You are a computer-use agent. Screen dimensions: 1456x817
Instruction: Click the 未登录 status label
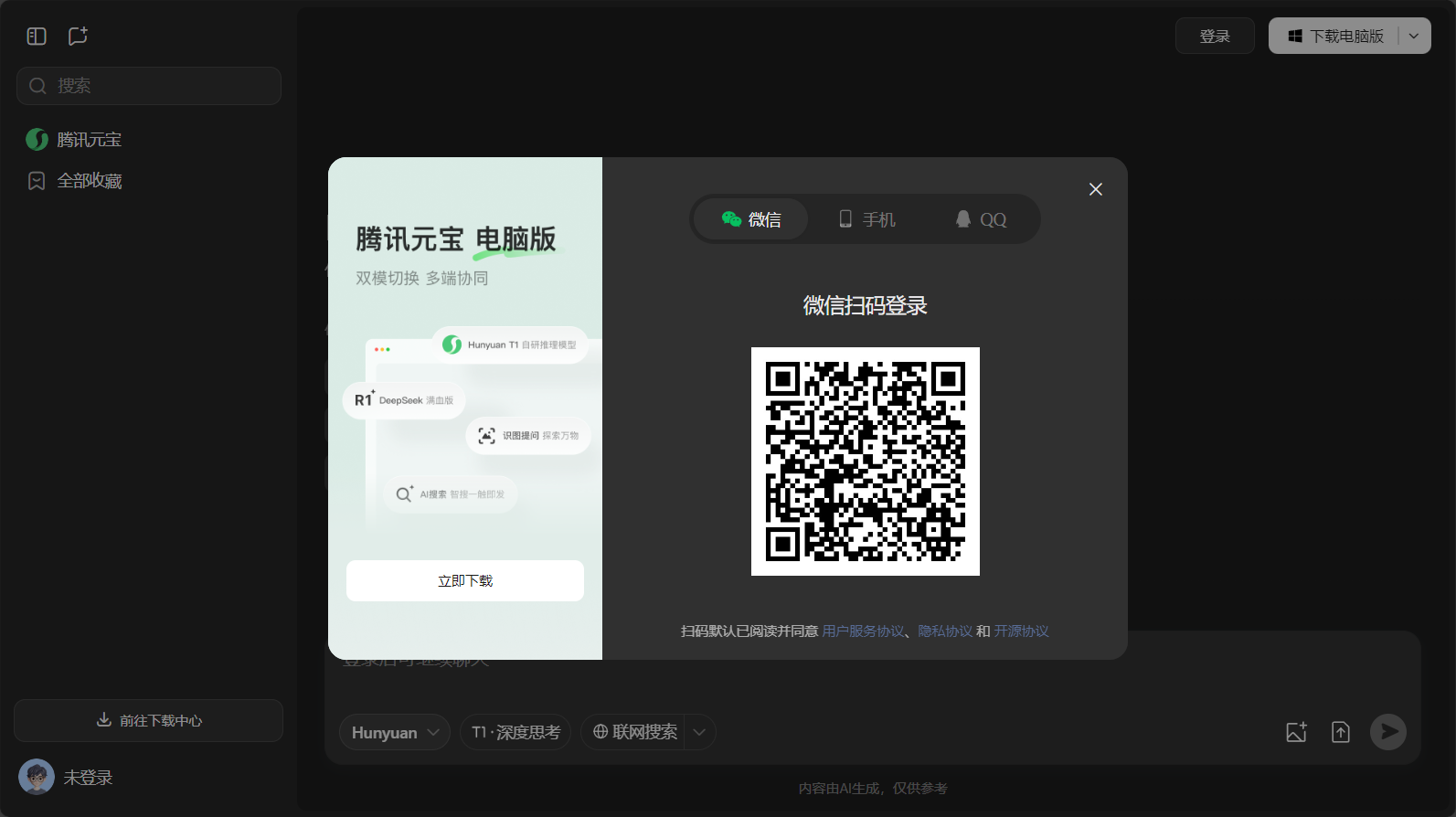click(x=89, y=778)
